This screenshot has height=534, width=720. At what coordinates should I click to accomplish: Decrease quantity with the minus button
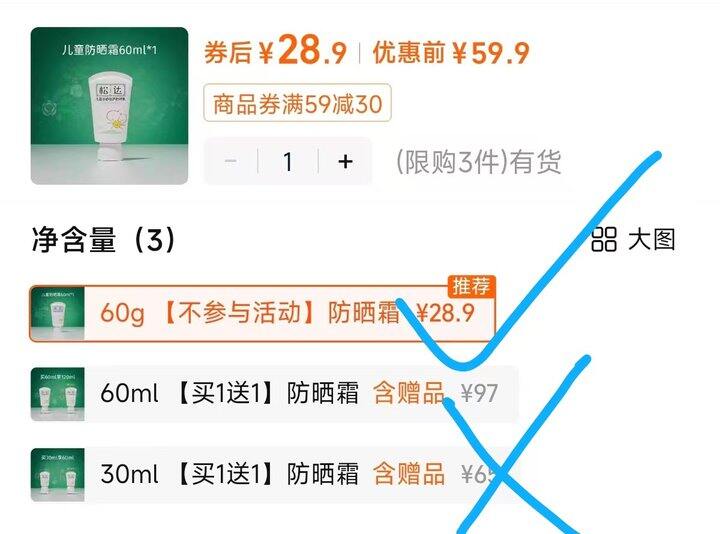point(231,161)
